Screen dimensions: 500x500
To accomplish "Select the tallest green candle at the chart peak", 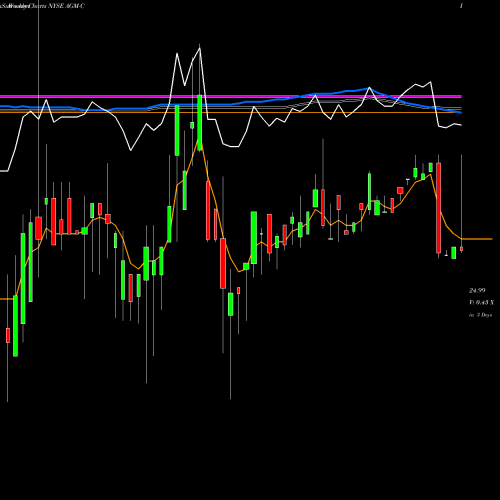I will [200, 123].
